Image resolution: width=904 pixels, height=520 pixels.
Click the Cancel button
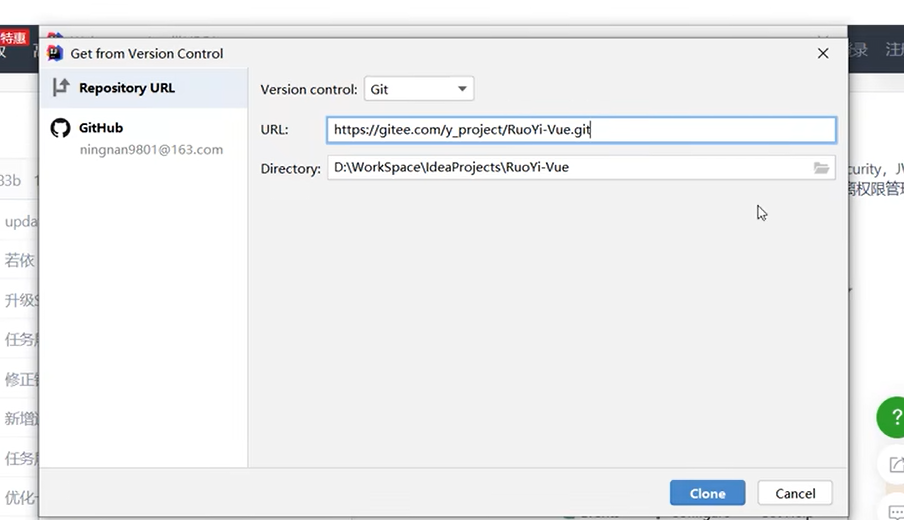point(795,493)
